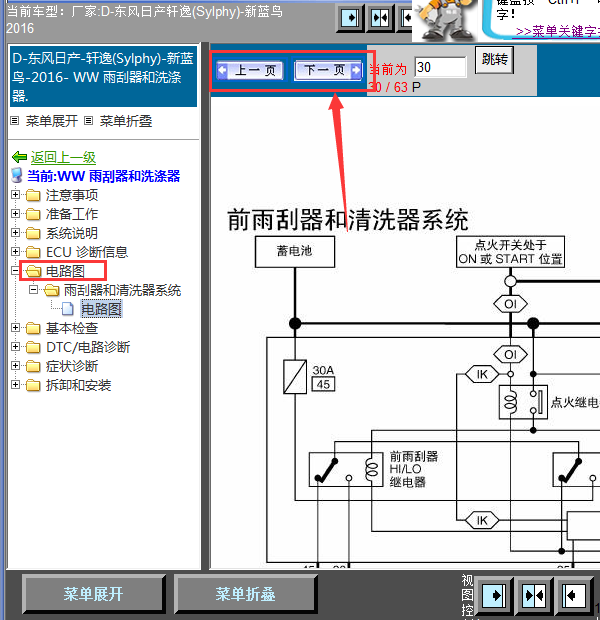Screen dimensions: 600x620
Task: Click small 菜单展开 text in sidebar
Action: coord(51,121)
